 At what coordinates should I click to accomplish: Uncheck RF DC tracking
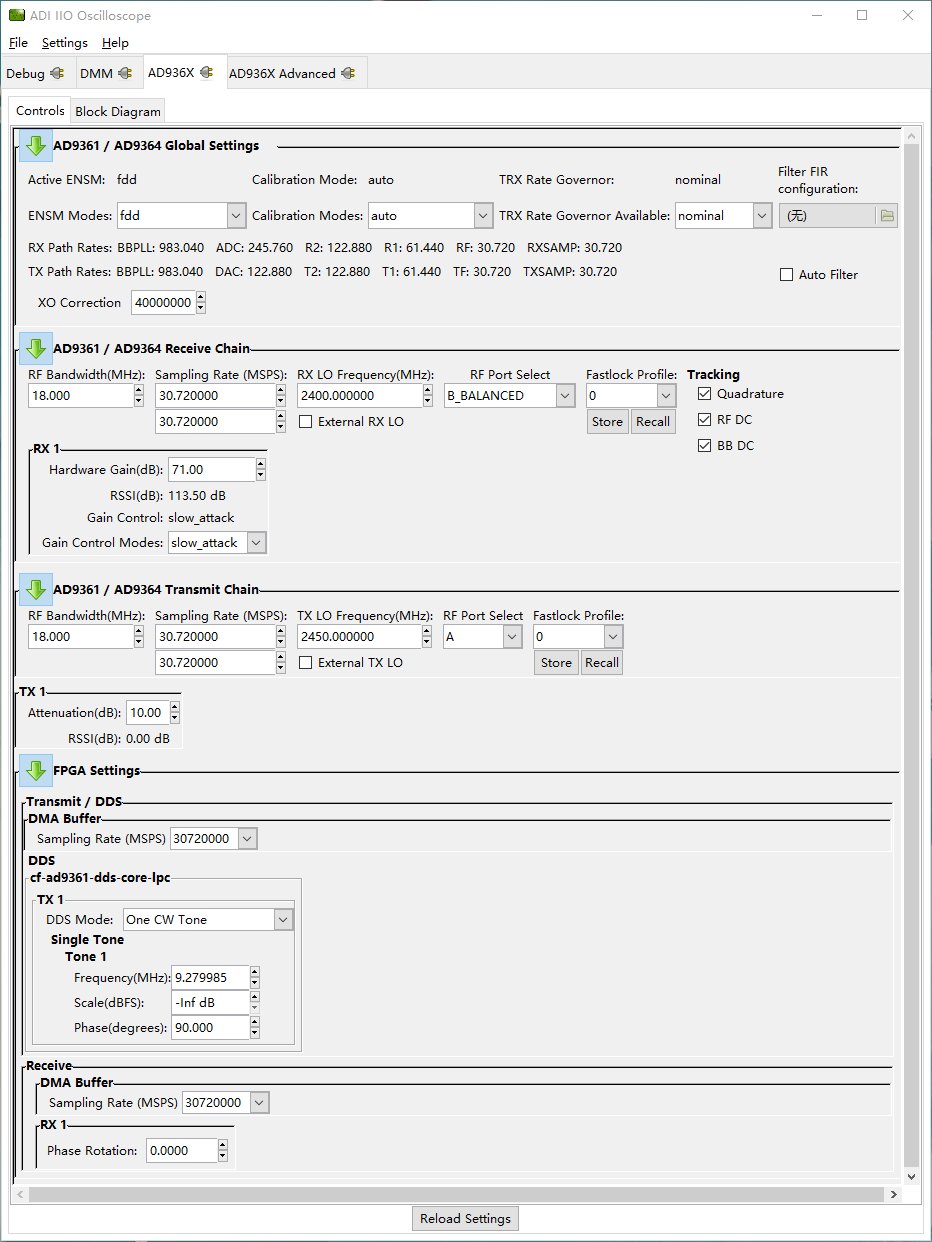705,420
